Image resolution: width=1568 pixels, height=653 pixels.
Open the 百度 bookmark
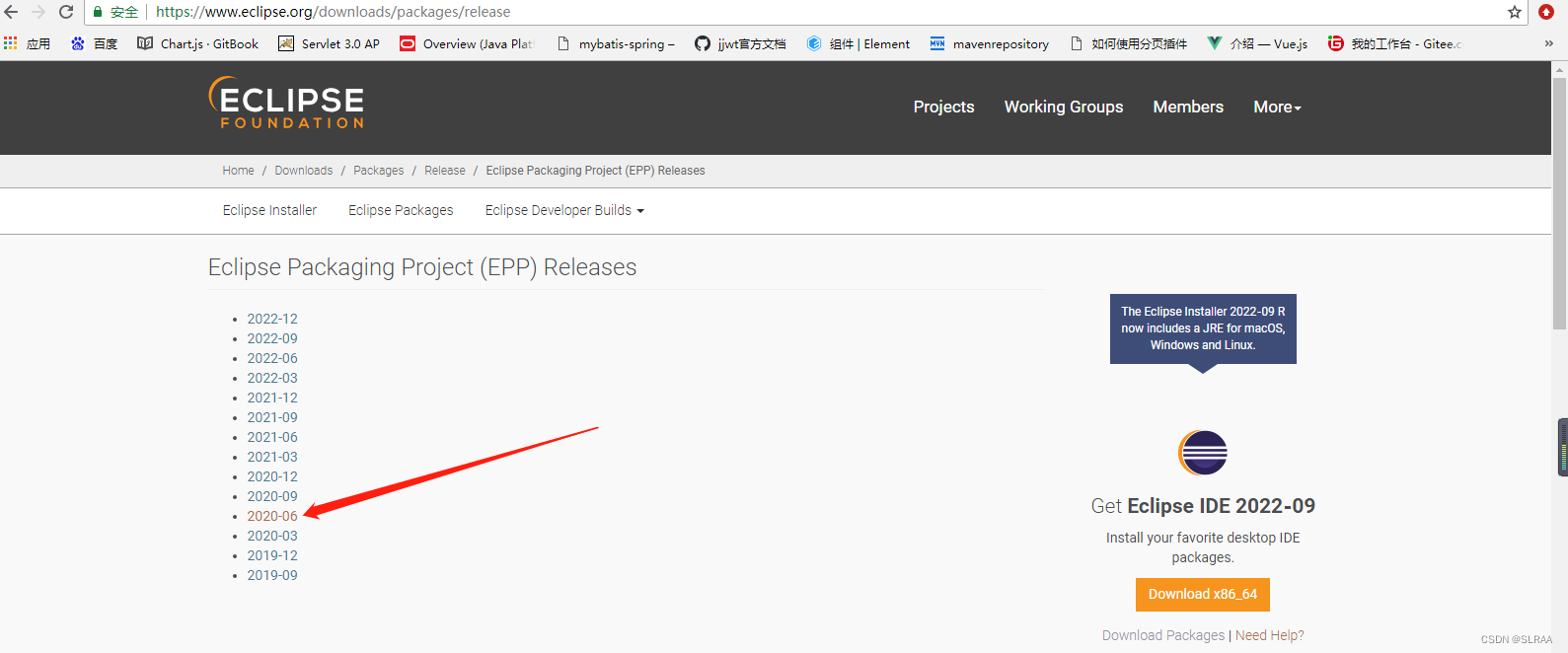tap(95, 43)
